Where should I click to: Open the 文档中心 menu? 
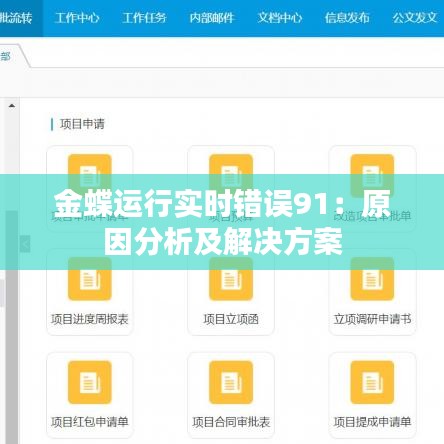click(x=280, y=18)
